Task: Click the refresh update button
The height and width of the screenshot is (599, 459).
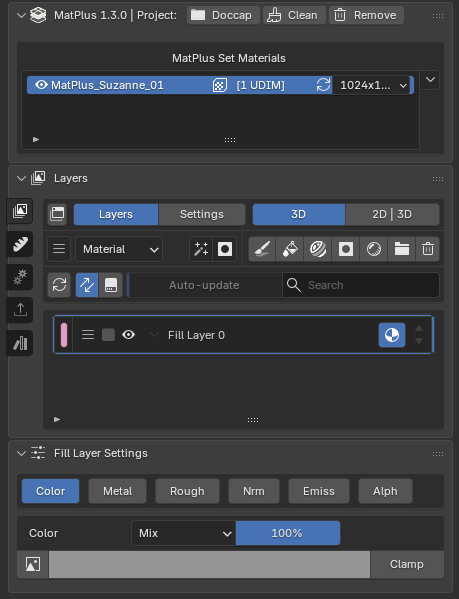Action: [59, 285]
